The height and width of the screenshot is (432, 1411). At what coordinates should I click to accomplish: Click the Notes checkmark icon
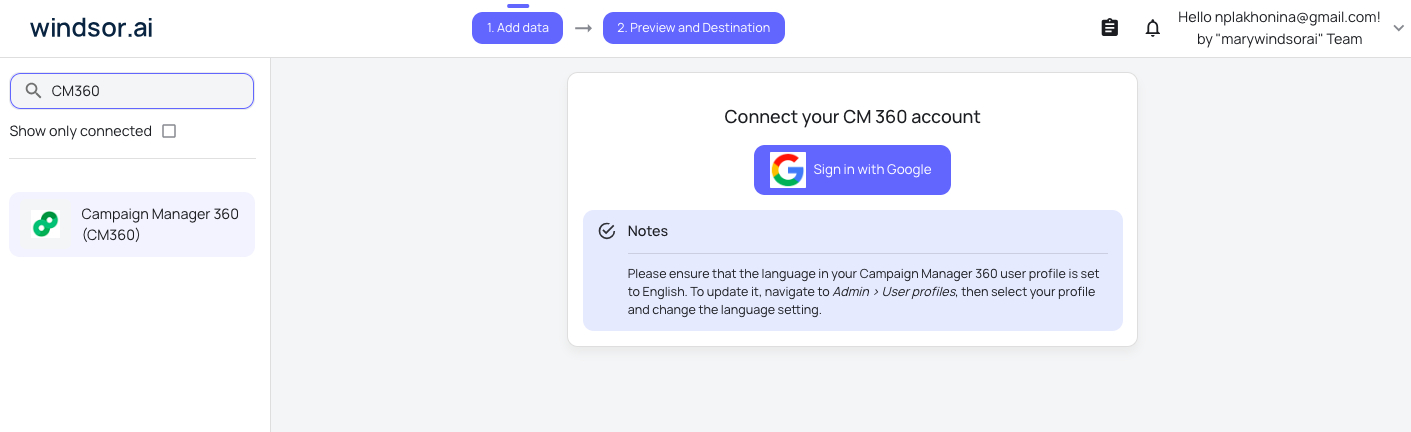[606, 231]
